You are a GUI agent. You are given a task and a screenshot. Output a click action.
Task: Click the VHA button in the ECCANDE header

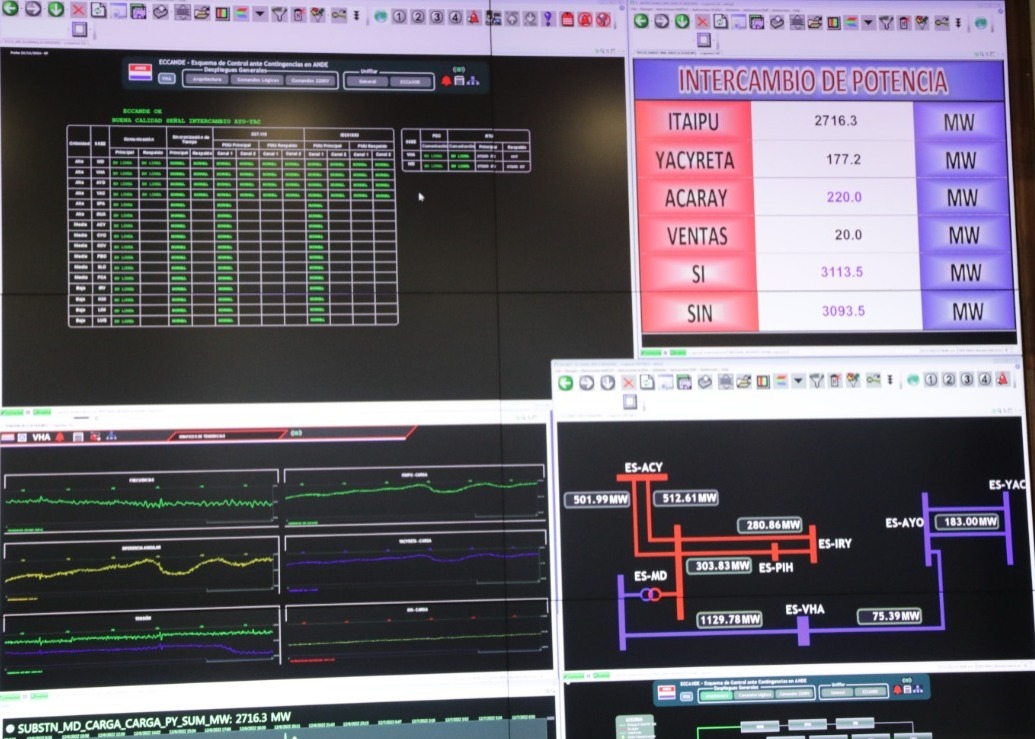pyautogui.click(x=166, y=78)
